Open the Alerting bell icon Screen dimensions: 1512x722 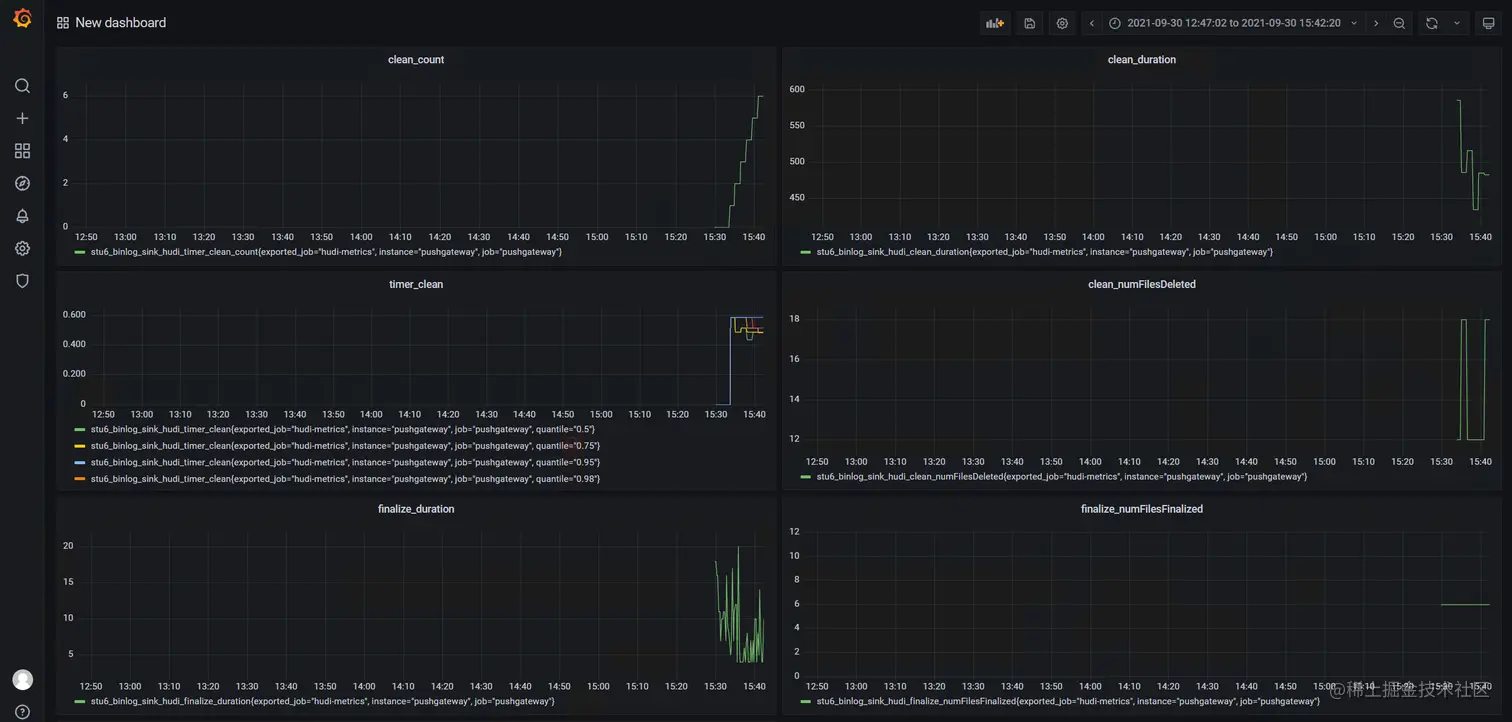point(22,216)
